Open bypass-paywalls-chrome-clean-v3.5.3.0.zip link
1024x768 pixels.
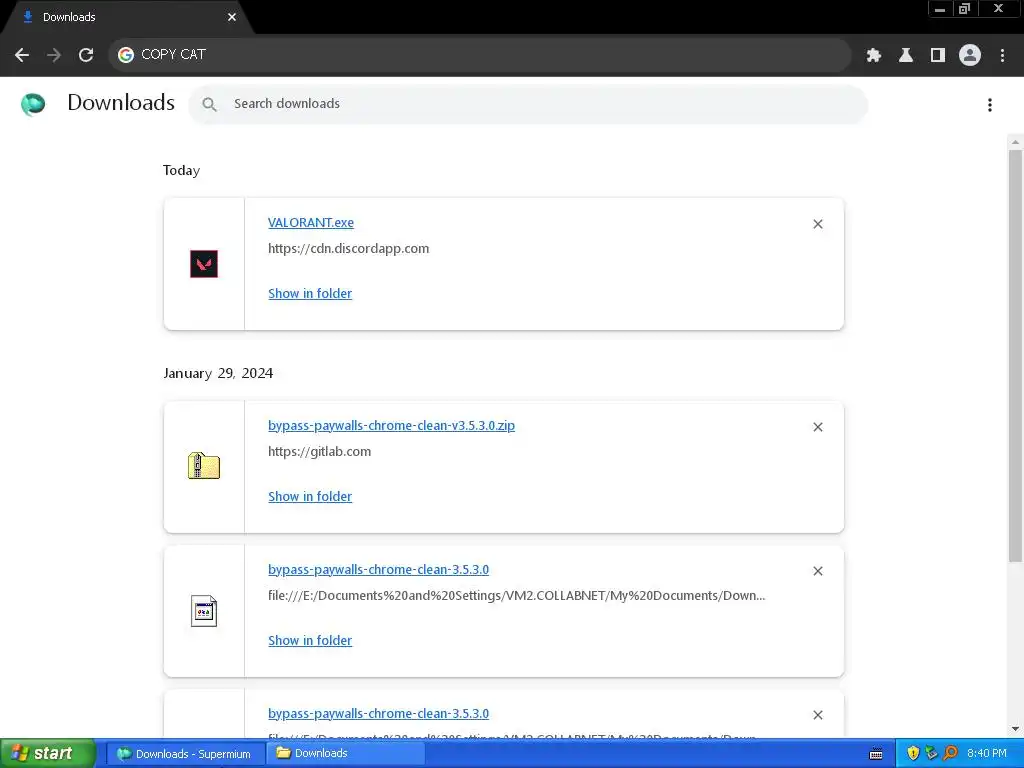pyautogui.click(x=391, y=426)
